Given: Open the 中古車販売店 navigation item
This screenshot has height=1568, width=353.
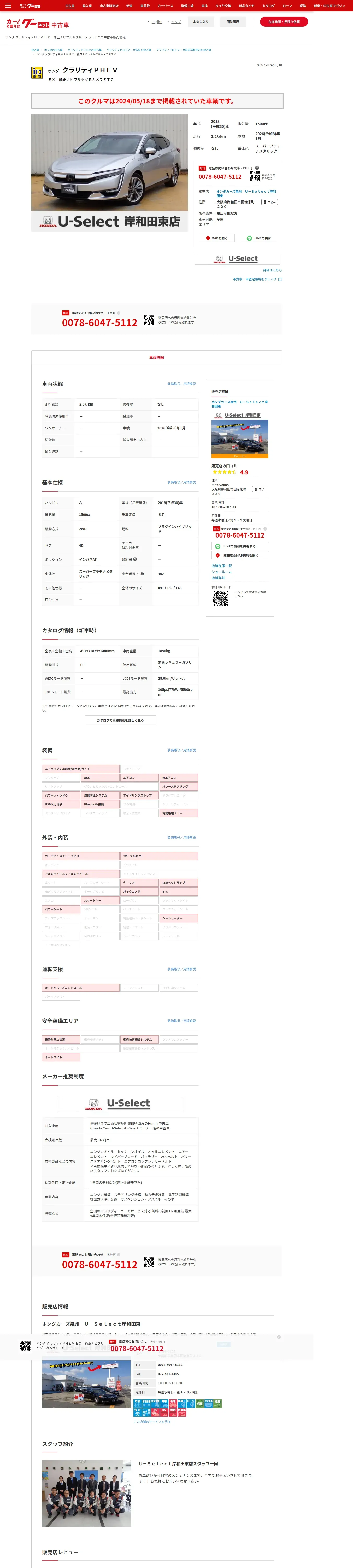Looking at the screenshot, I should tap(109, 5).
